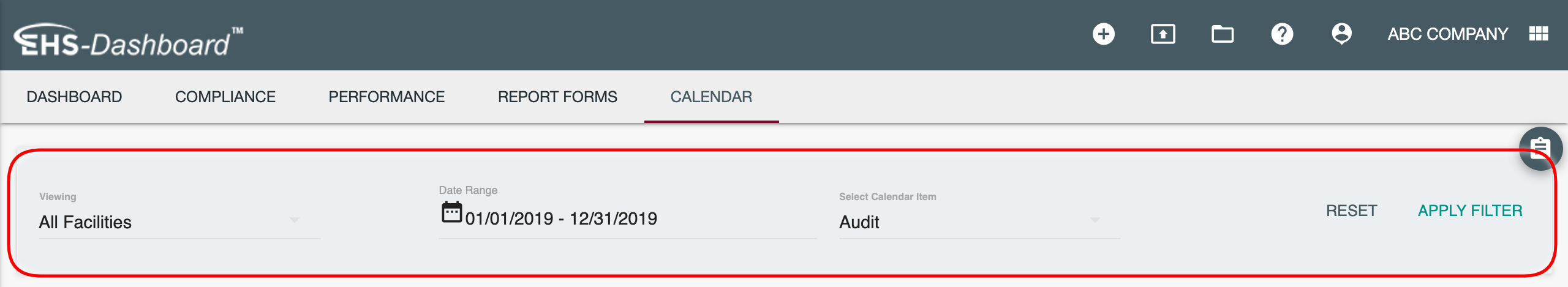Viewport: 1568px width, 287px height.
Task: Open the apps grid icon
Action: point(1539,34)
